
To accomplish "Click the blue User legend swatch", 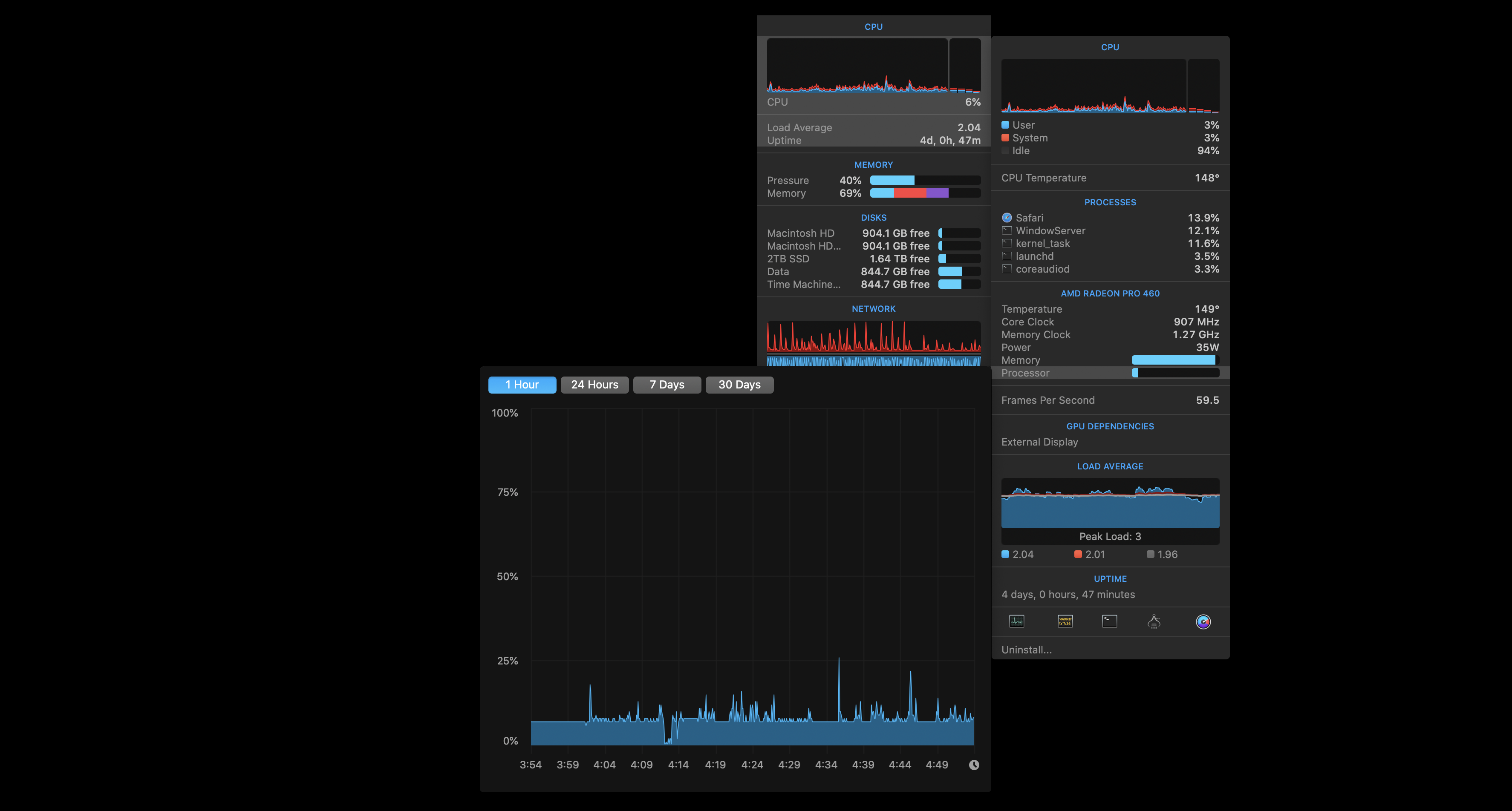I will point(1005,125).
